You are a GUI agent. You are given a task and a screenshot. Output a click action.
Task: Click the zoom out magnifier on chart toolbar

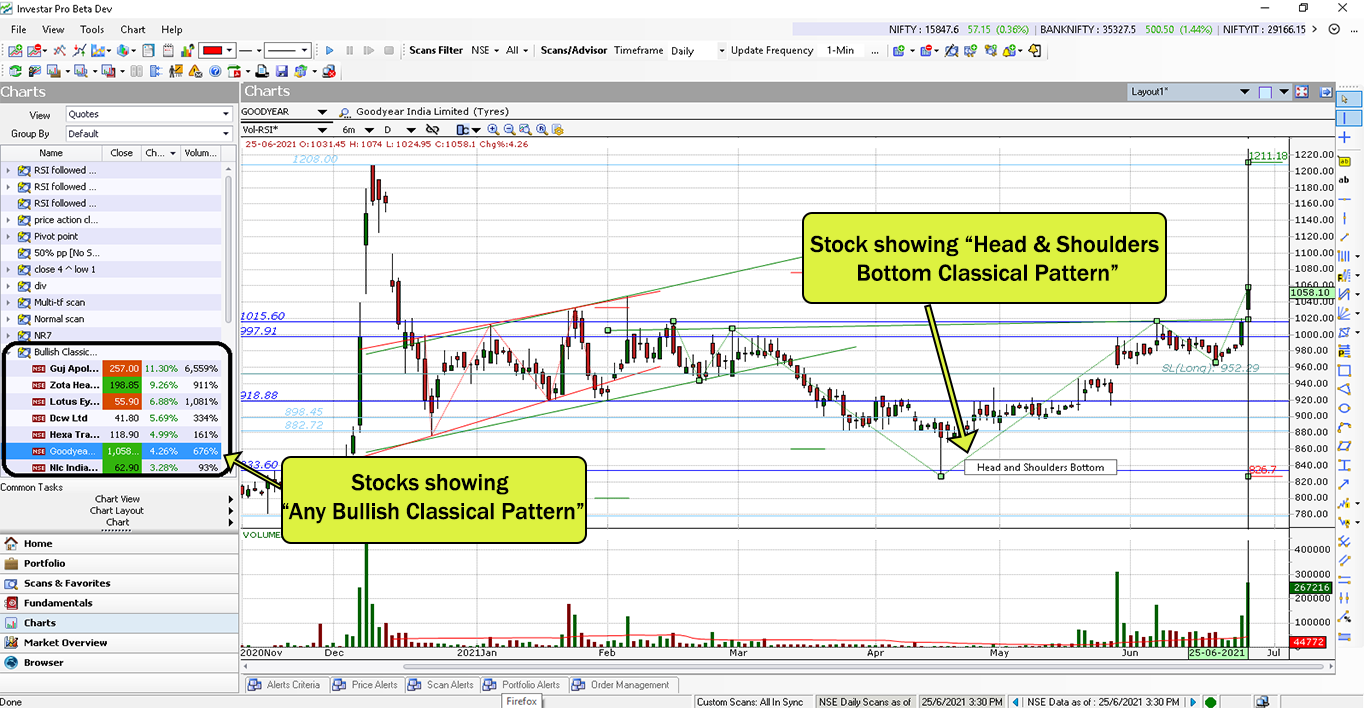510,130
